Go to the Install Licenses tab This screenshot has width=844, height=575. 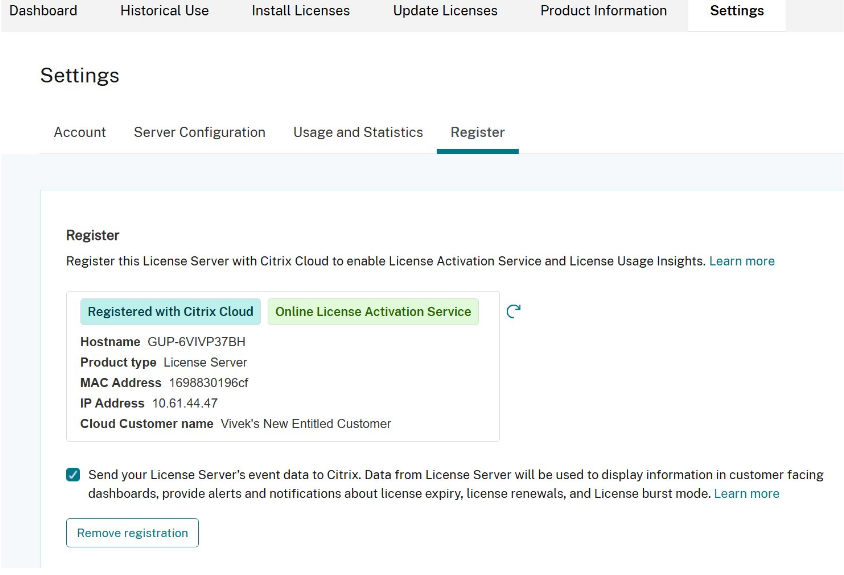pyautogui.click(x=300, y=11)
